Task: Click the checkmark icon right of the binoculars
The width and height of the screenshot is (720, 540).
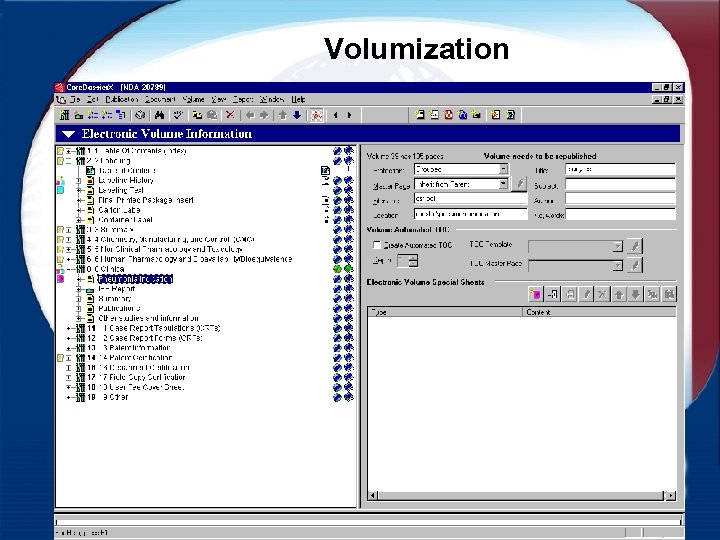Action: point(178,115)
